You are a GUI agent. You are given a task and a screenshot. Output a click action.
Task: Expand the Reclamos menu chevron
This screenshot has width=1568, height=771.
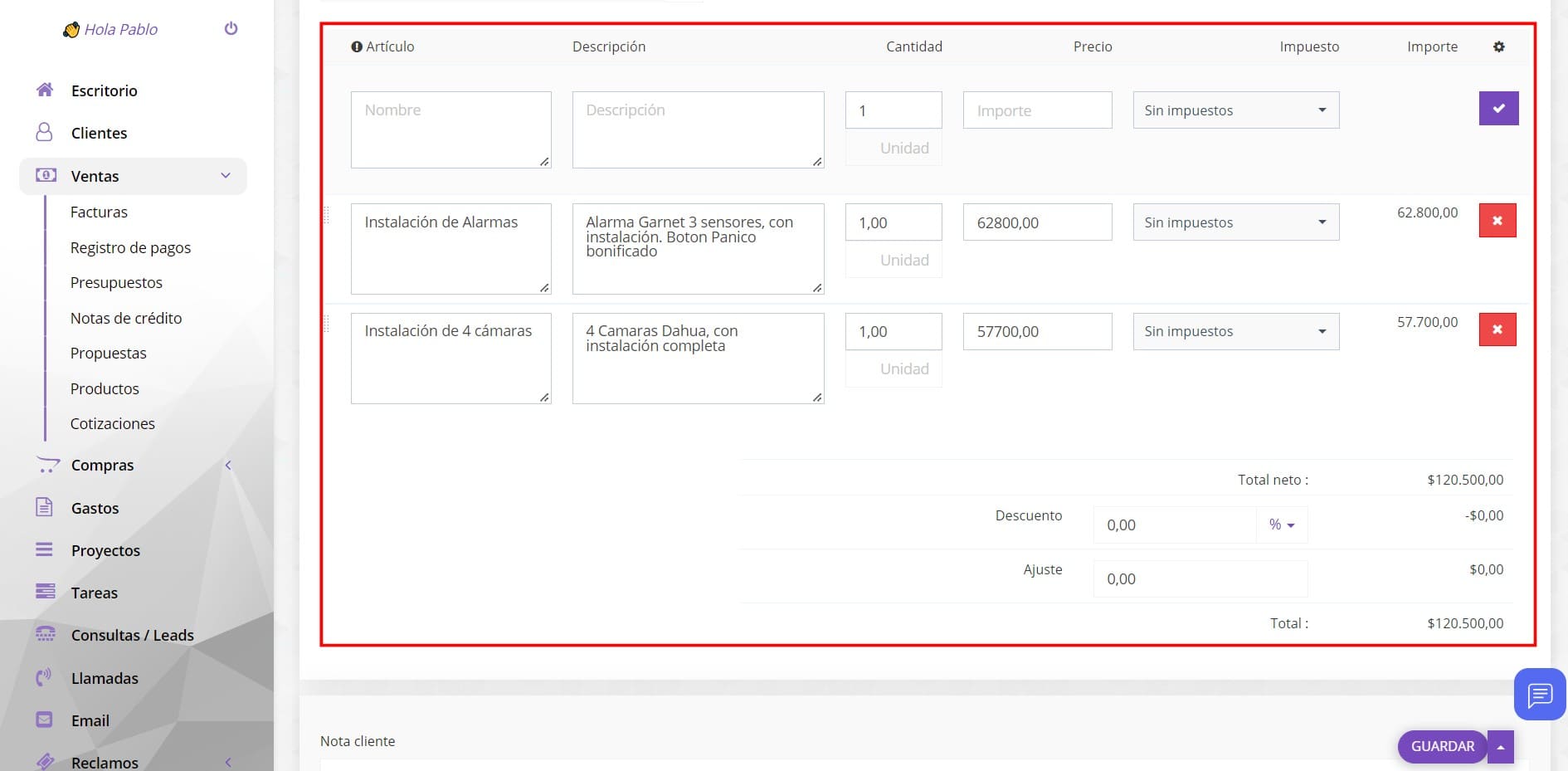[x=228, y=762]
